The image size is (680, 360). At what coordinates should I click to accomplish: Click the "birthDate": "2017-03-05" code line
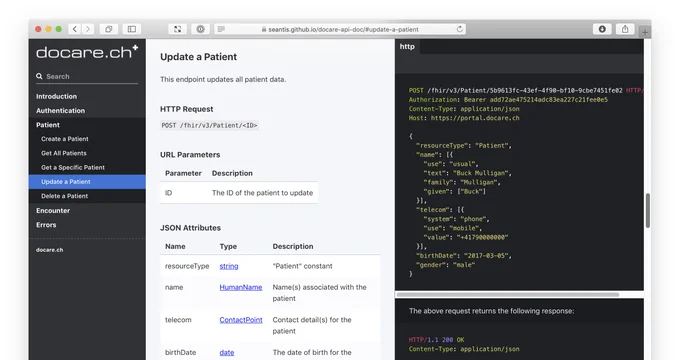[464, 255]
